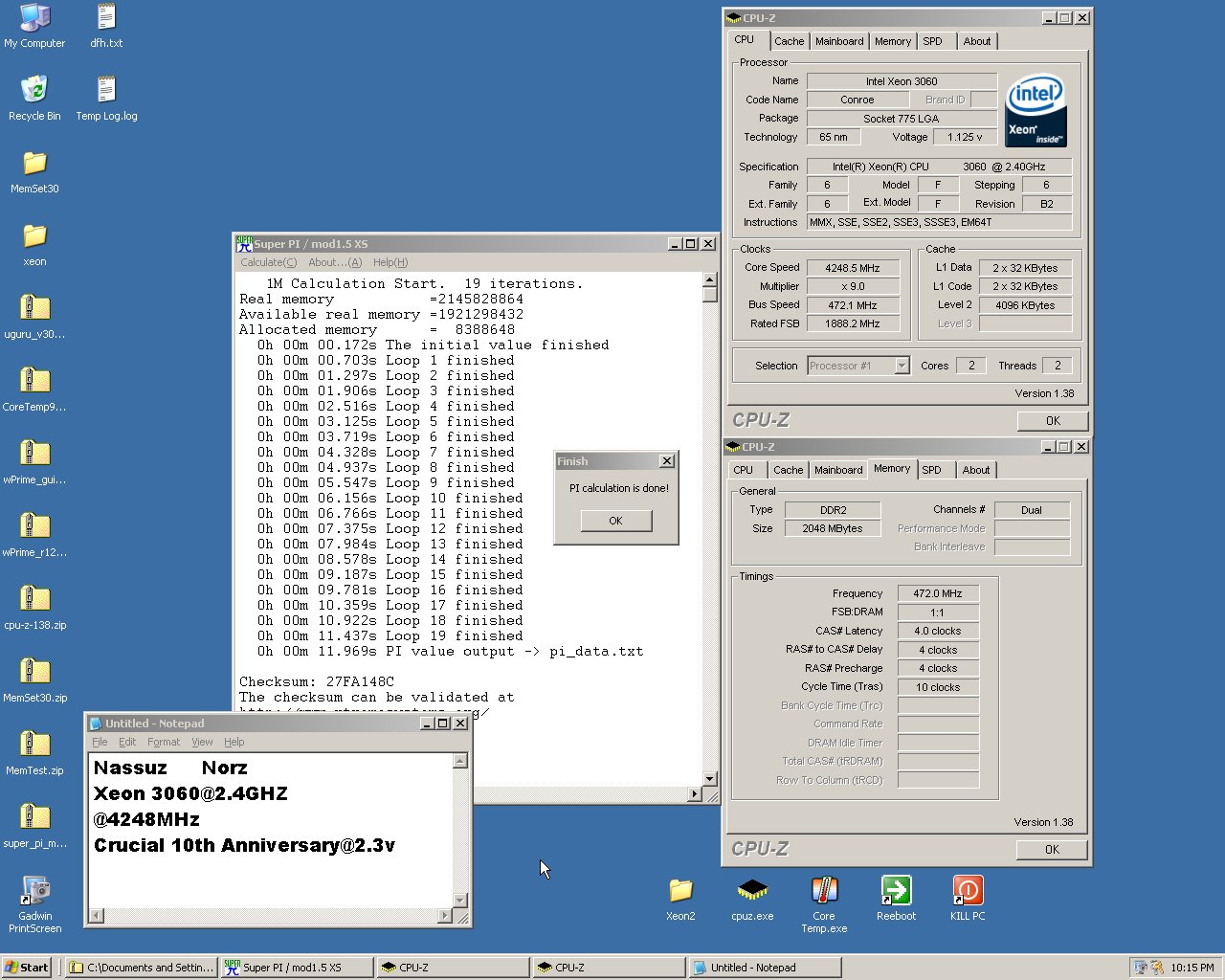Select the wPrime_r12 zip icon
The image size is (1225, 980).
pos(34,535)
